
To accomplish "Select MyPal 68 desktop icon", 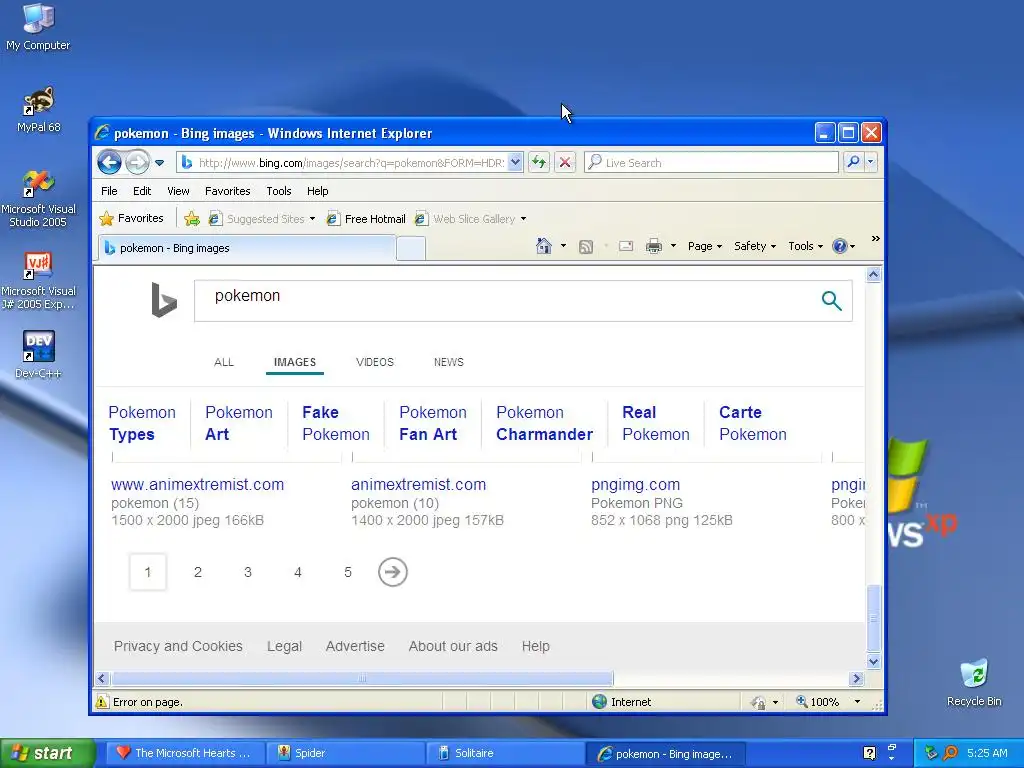I will (x=38, y=109).
